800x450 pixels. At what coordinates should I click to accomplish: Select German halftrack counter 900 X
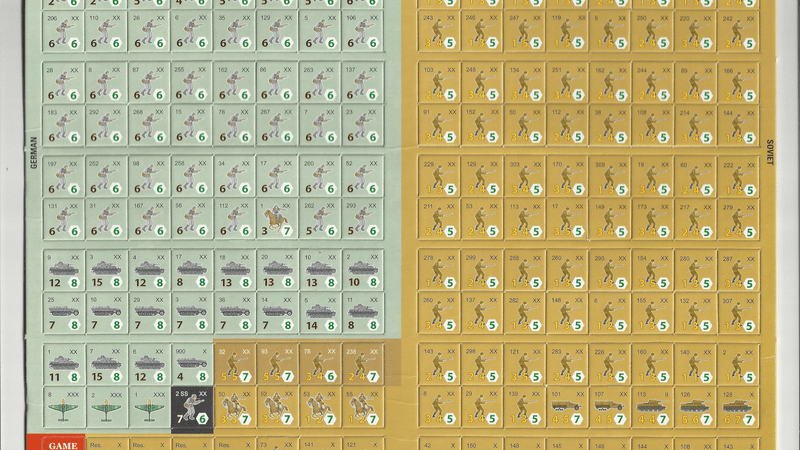(x=192, y=363)
